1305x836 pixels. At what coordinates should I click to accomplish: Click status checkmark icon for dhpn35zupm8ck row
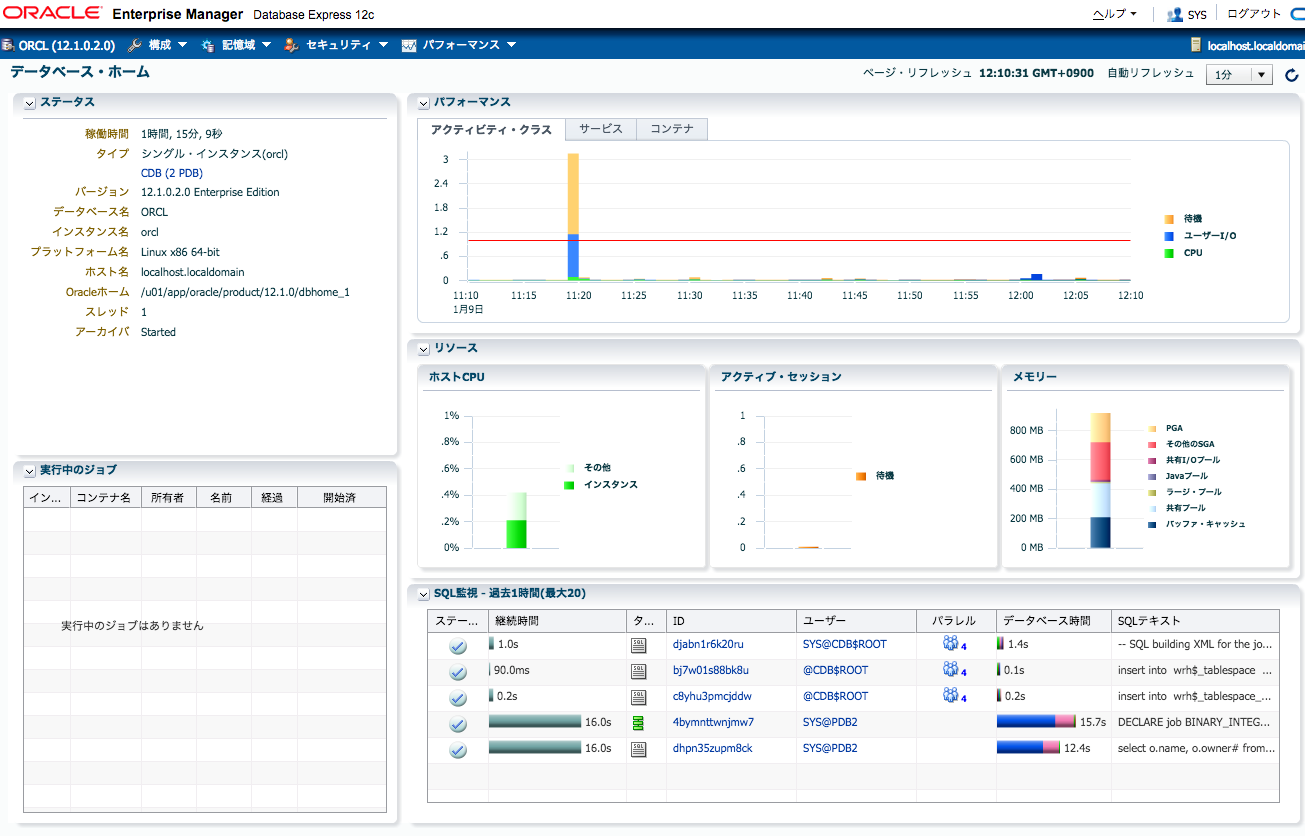pyautogui.click(x=458, y=750)
